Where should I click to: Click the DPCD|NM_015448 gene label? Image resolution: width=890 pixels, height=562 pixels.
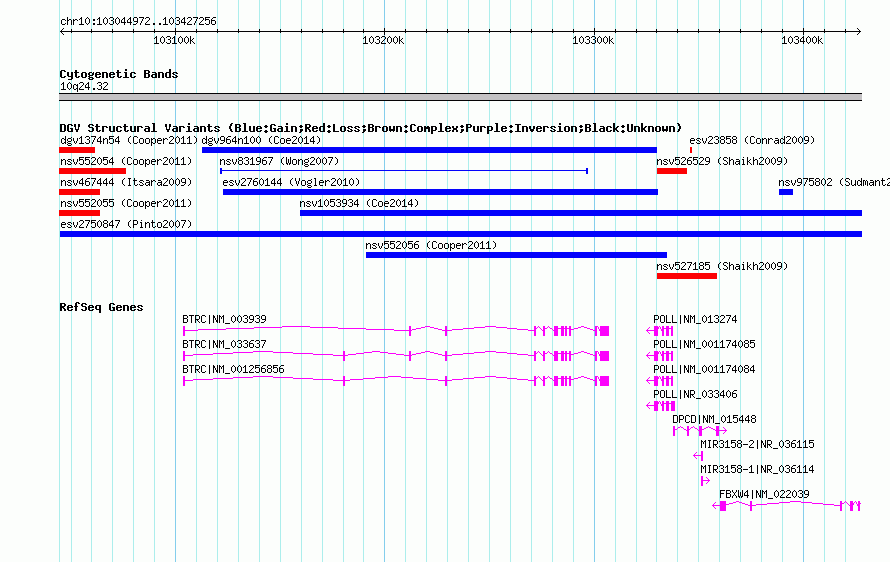click(714, 419)
